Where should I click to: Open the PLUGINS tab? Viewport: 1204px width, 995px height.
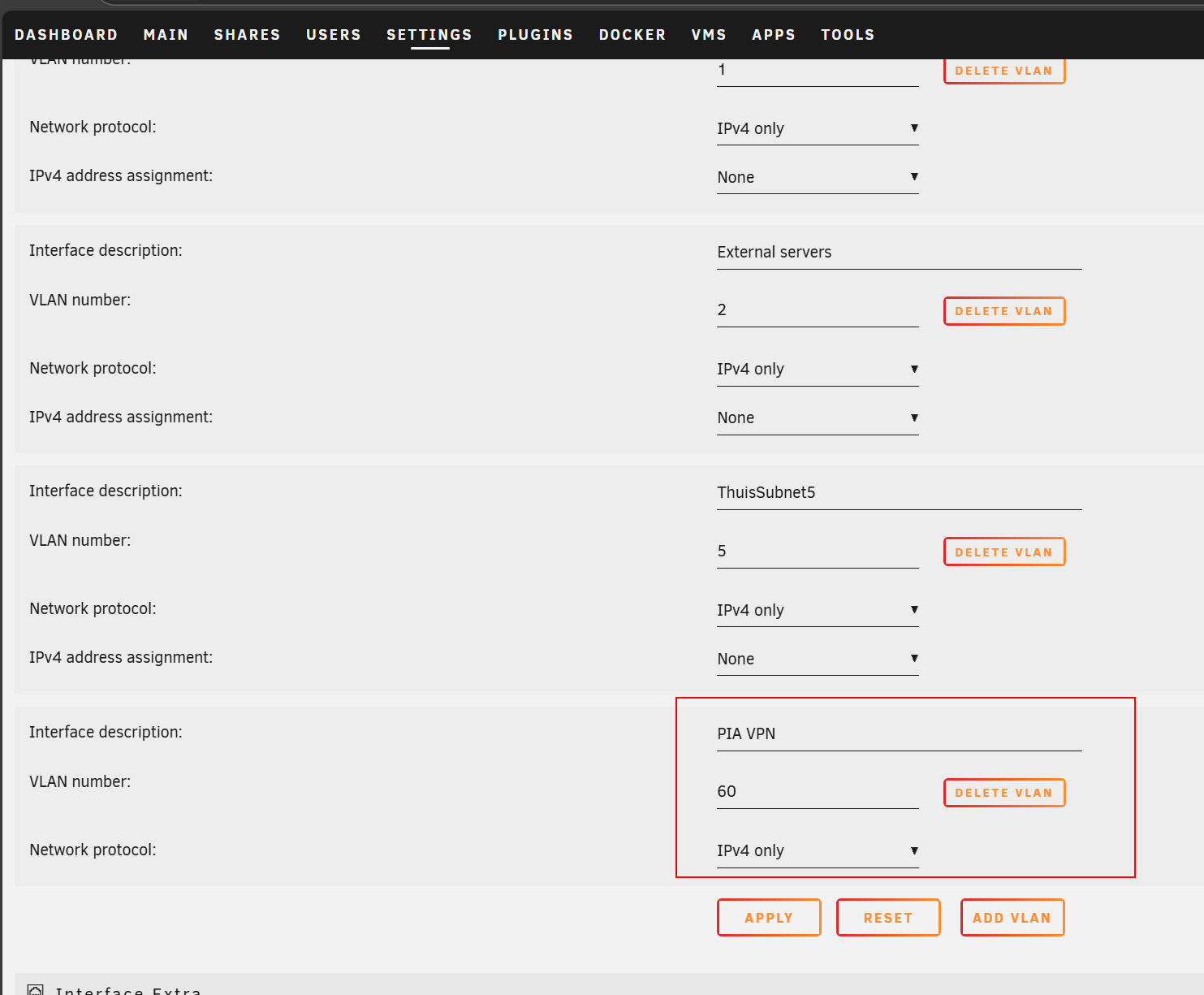[x=535, y=35]
